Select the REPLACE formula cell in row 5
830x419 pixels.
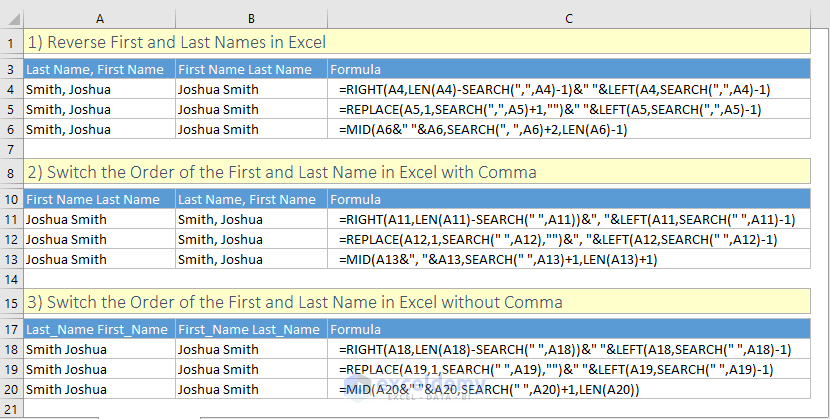pyautogui.click(x=569, y=110)
